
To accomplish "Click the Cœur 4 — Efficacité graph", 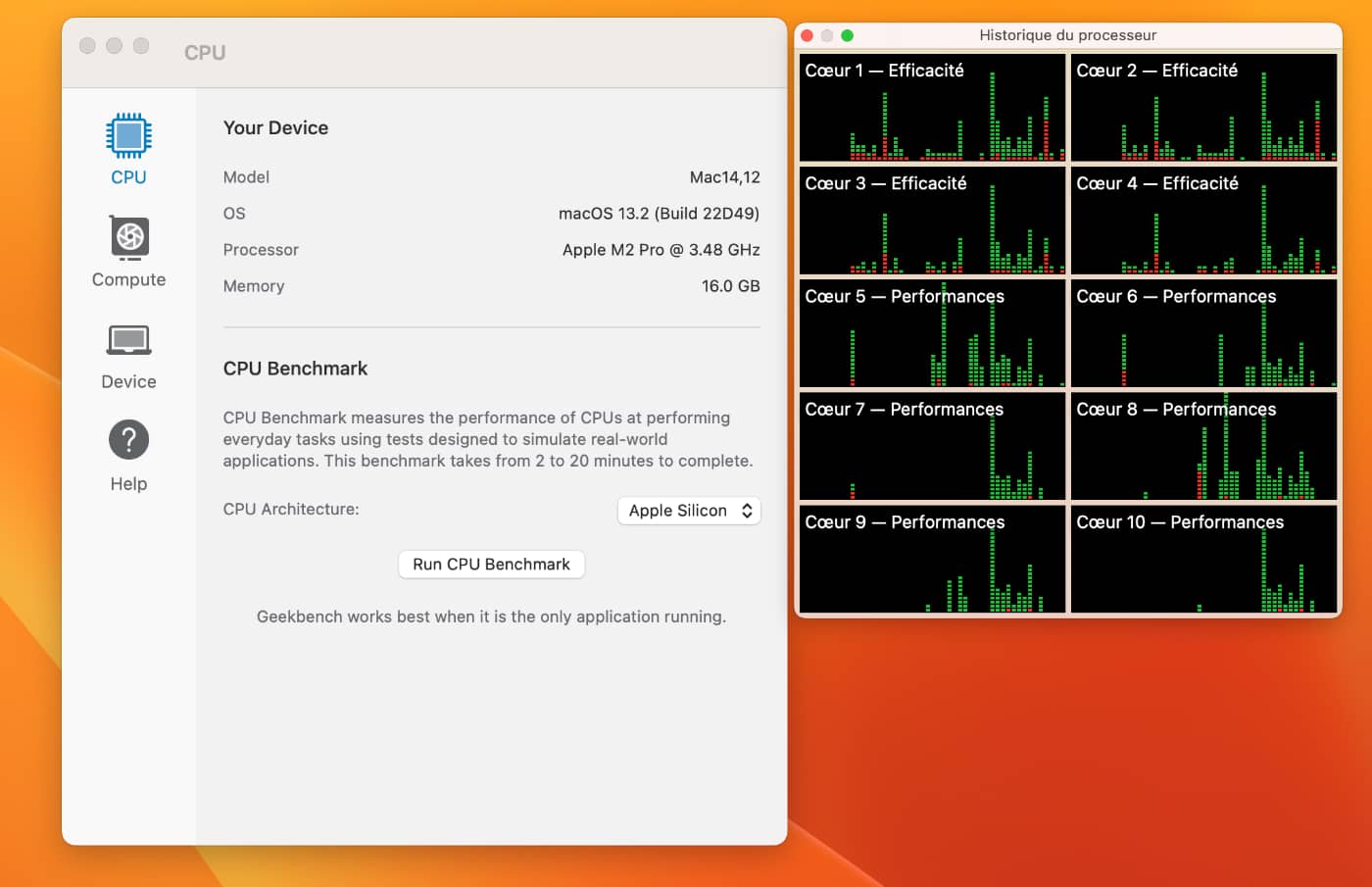I will [x=1203, y=221].
